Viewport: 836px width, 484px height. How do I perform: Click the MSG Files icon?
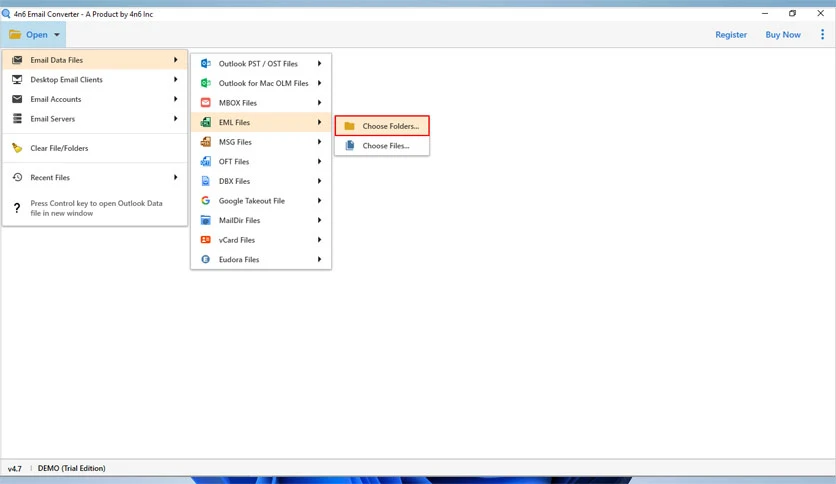(205, 142)
